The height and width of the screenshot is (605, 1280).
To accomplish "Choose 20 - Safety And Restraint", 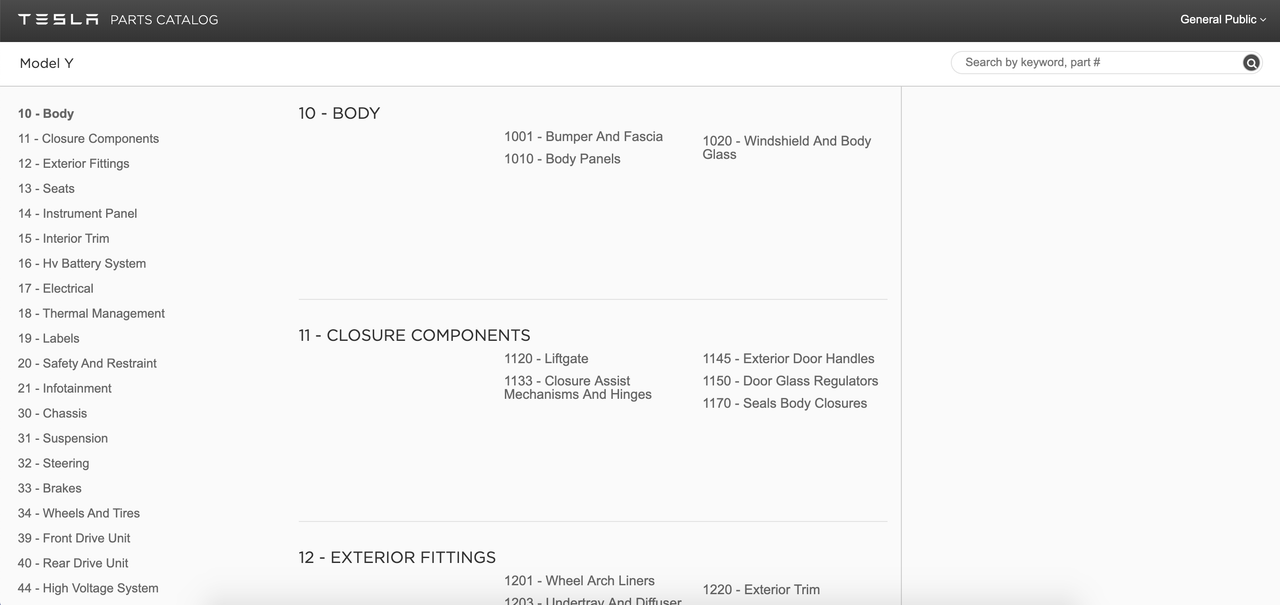I will click(x=88, y=364).
